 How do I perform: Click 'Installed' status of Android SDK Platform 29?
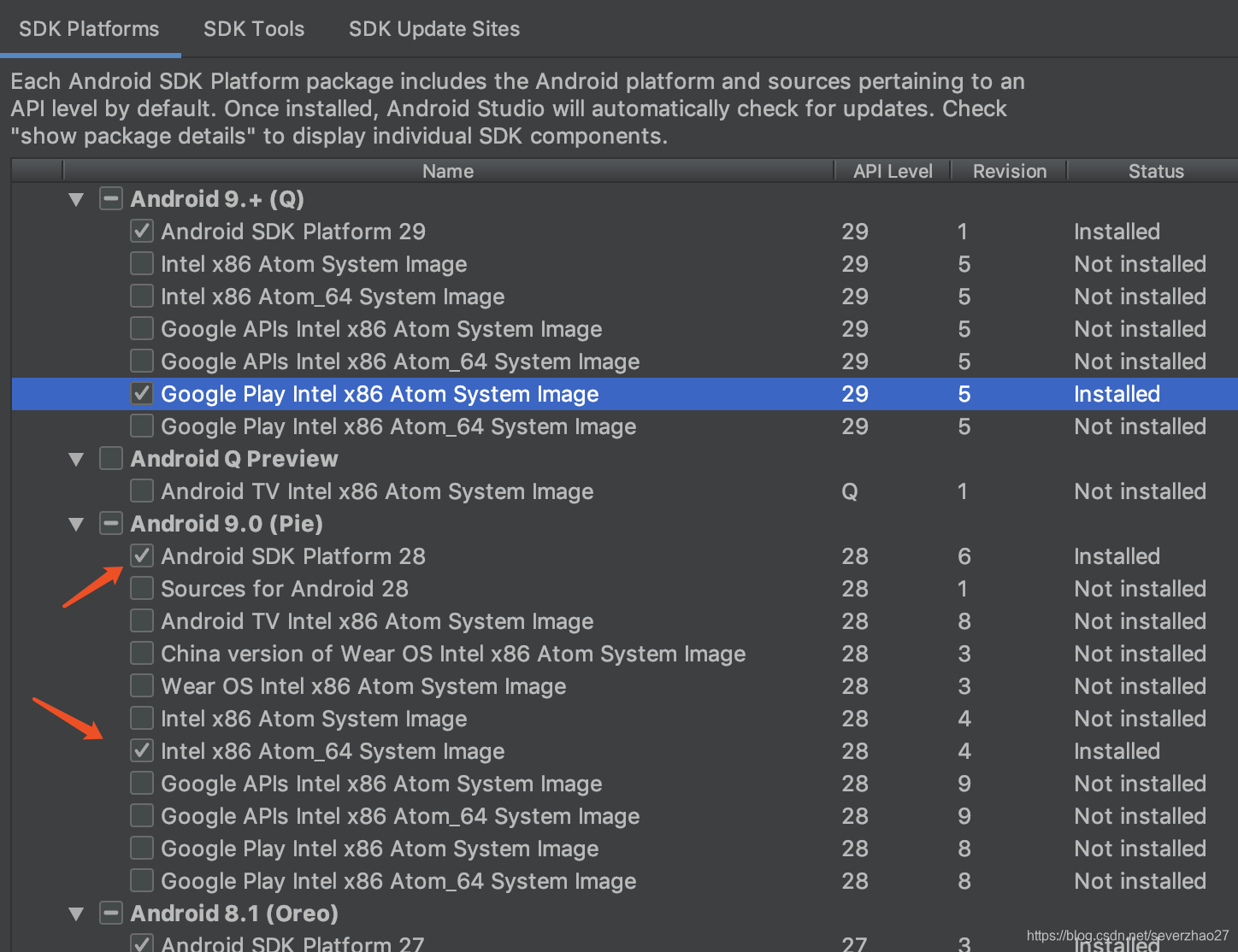(1117, 232)
